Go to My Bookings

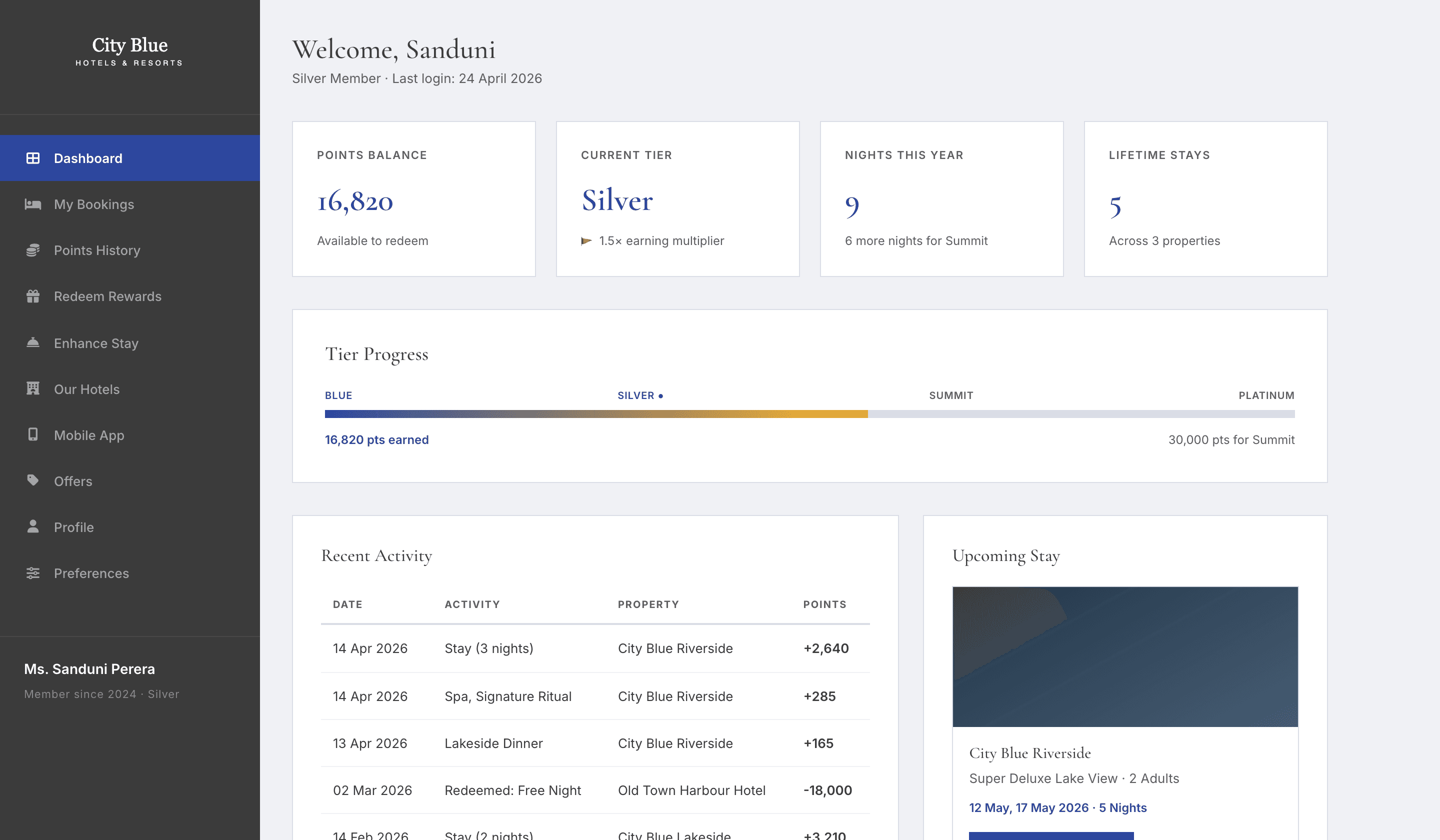point(129,204)
